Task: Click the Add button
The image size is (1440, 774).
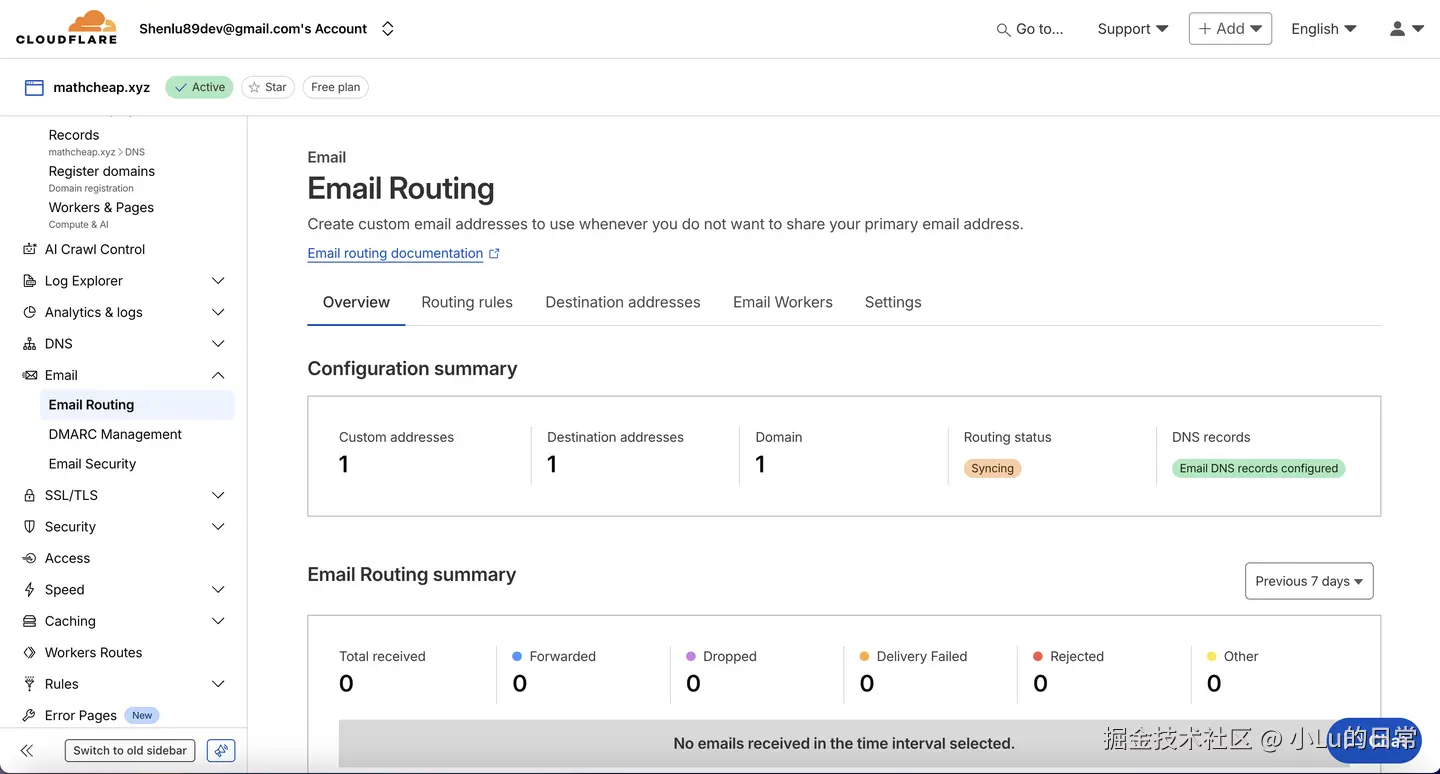Action: click(1230, 29)
